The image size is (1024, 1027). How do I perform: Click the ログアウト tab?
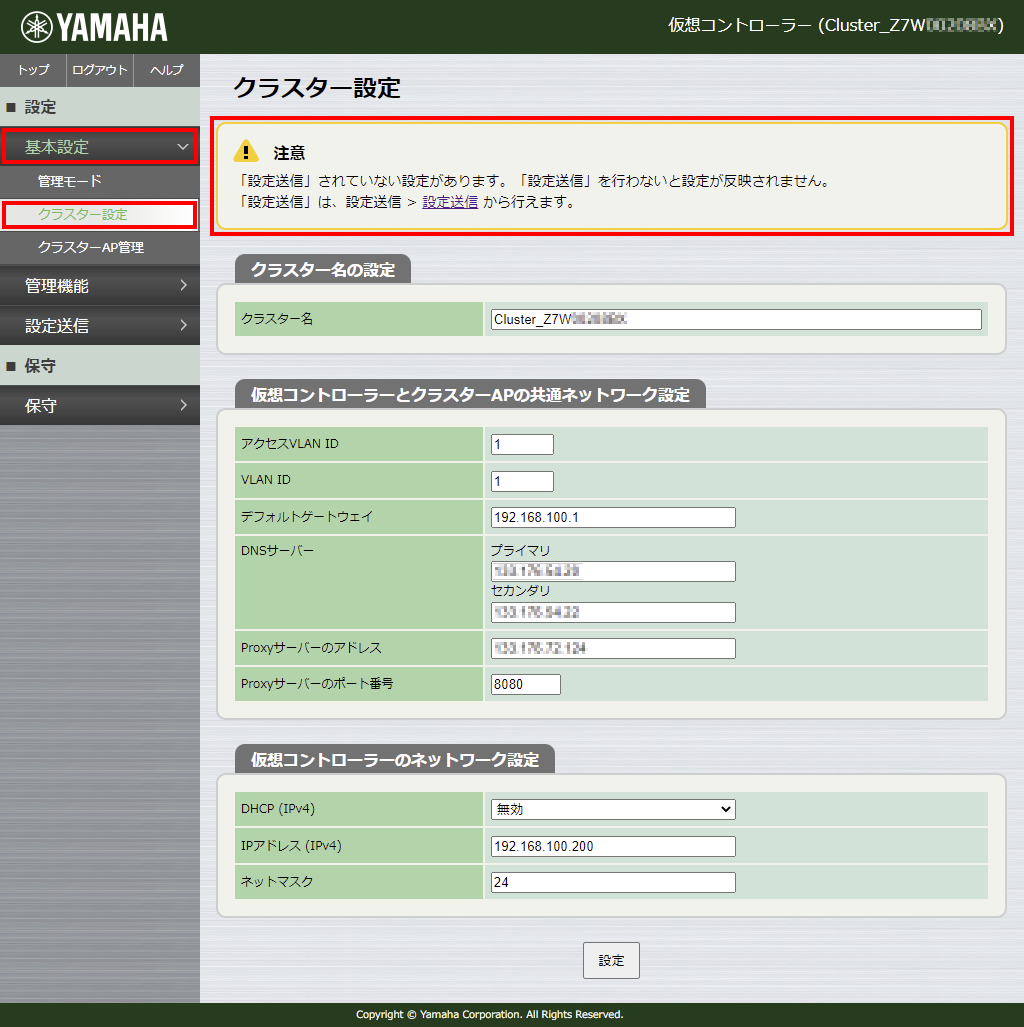pyautogui.click(x=100, y=70)
